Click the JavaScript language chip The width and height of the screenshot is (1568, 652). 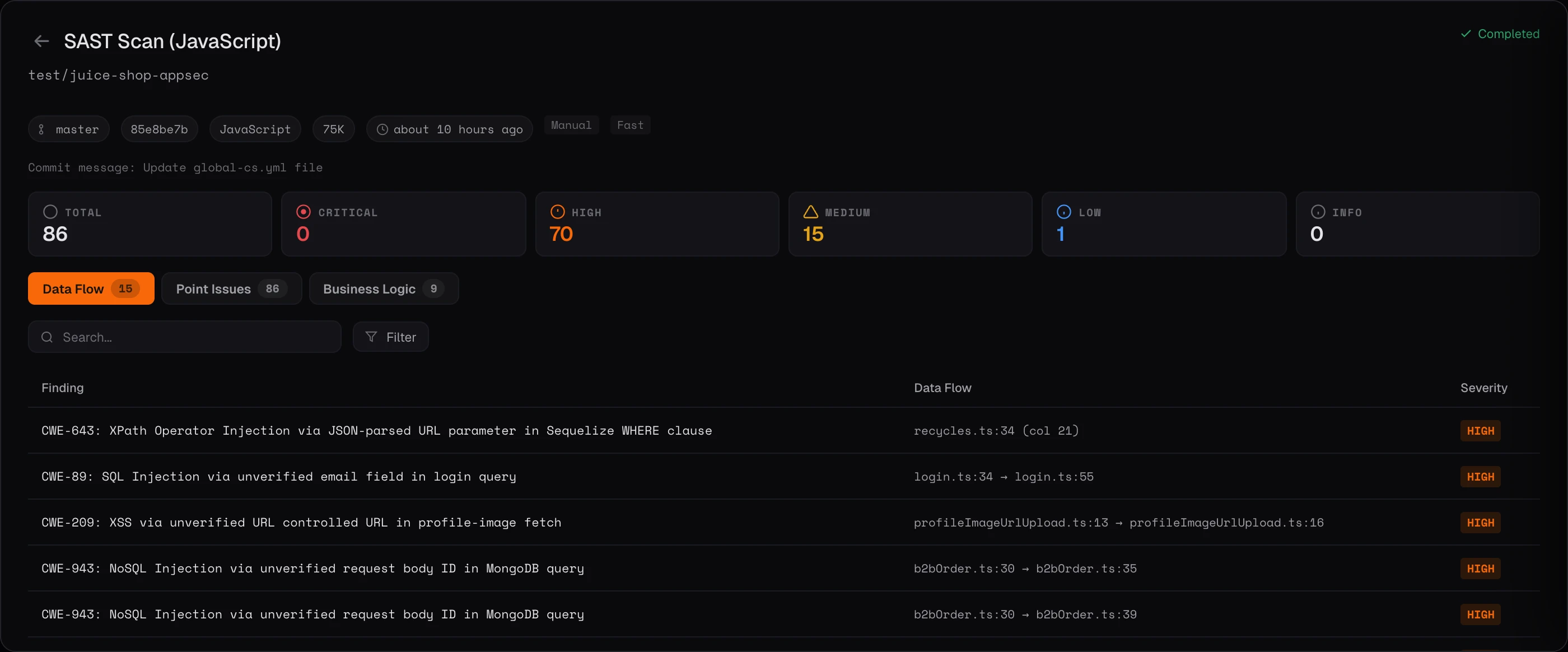[x=255, y=129]
